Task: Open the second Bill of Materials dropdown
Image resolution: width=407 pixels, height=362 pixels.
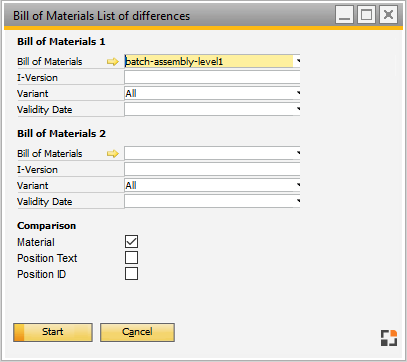Action: [x=297, y=153]
